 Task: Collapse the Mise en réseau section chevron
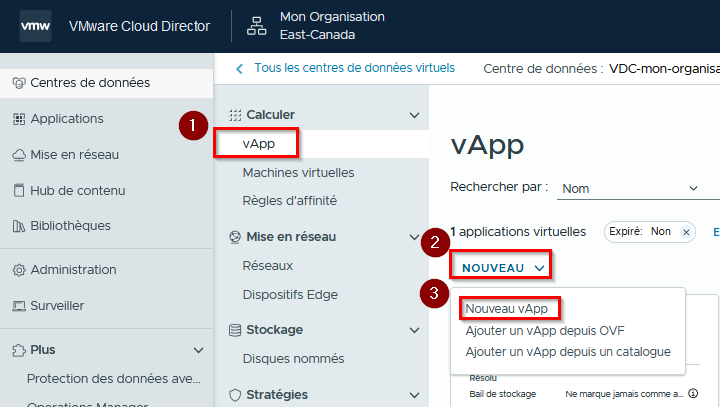[x=414, y=237]
